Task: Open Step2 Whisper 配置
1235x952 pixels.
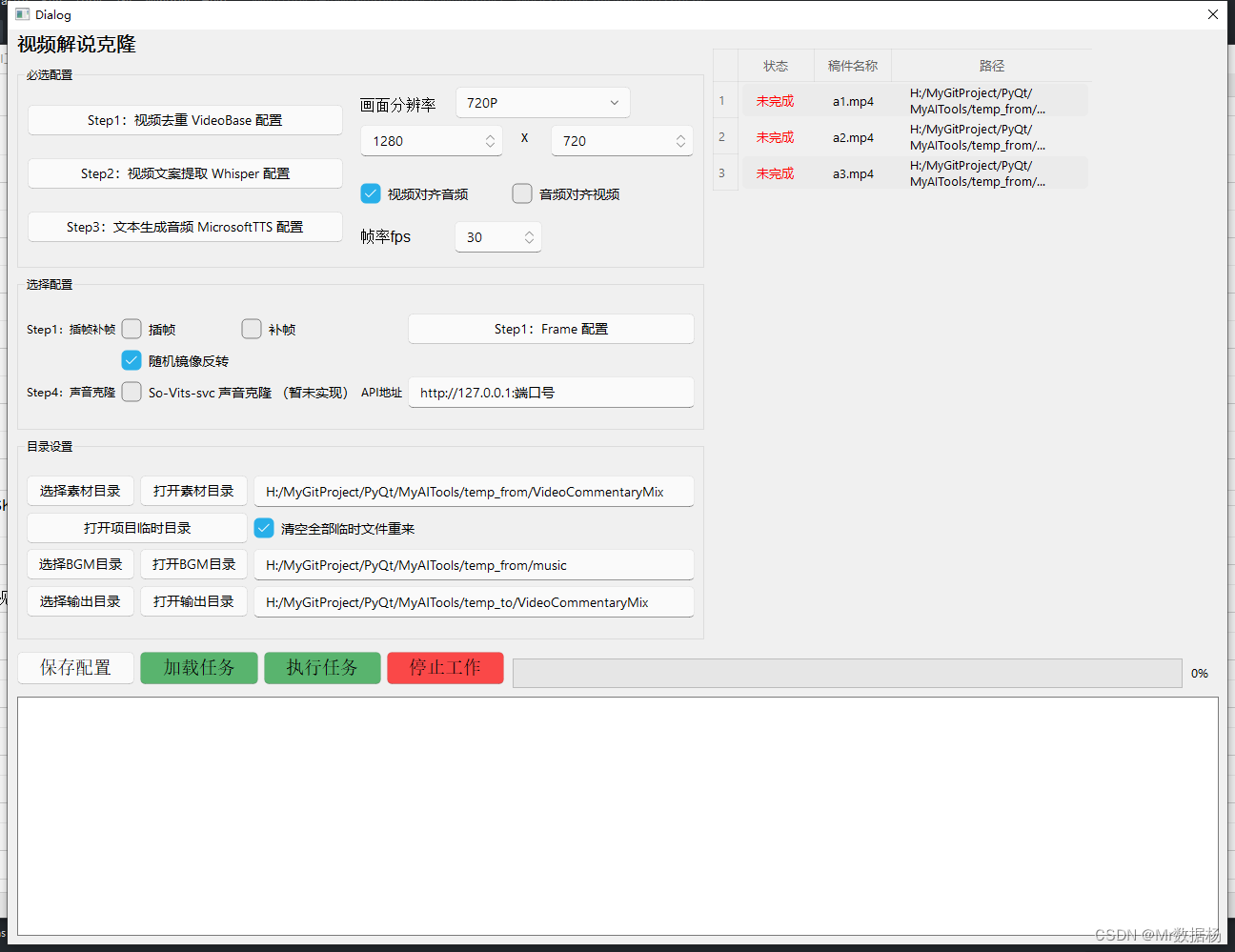Action: (x=185, y=173)
